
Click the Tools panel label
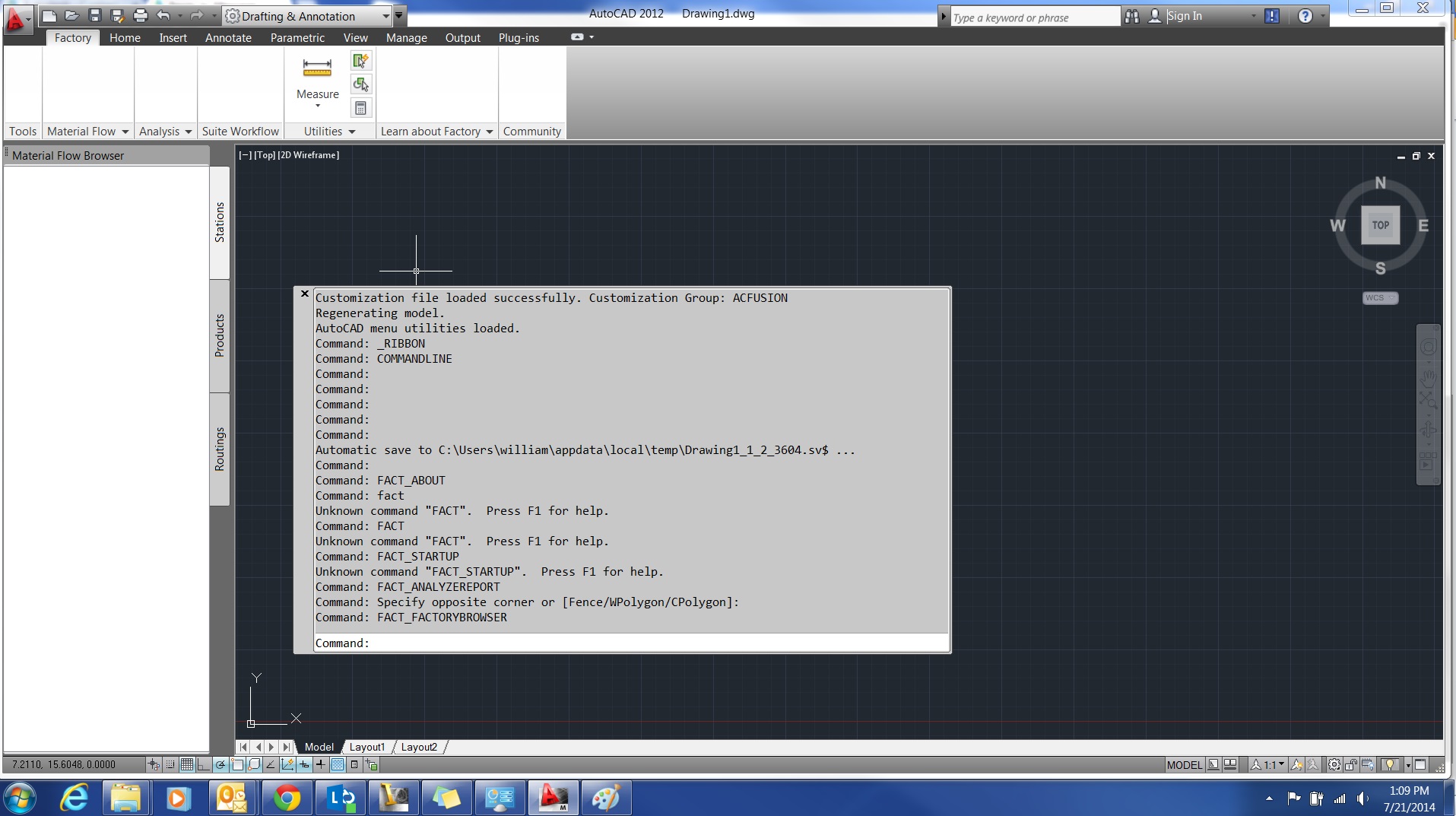click(23, 132)
